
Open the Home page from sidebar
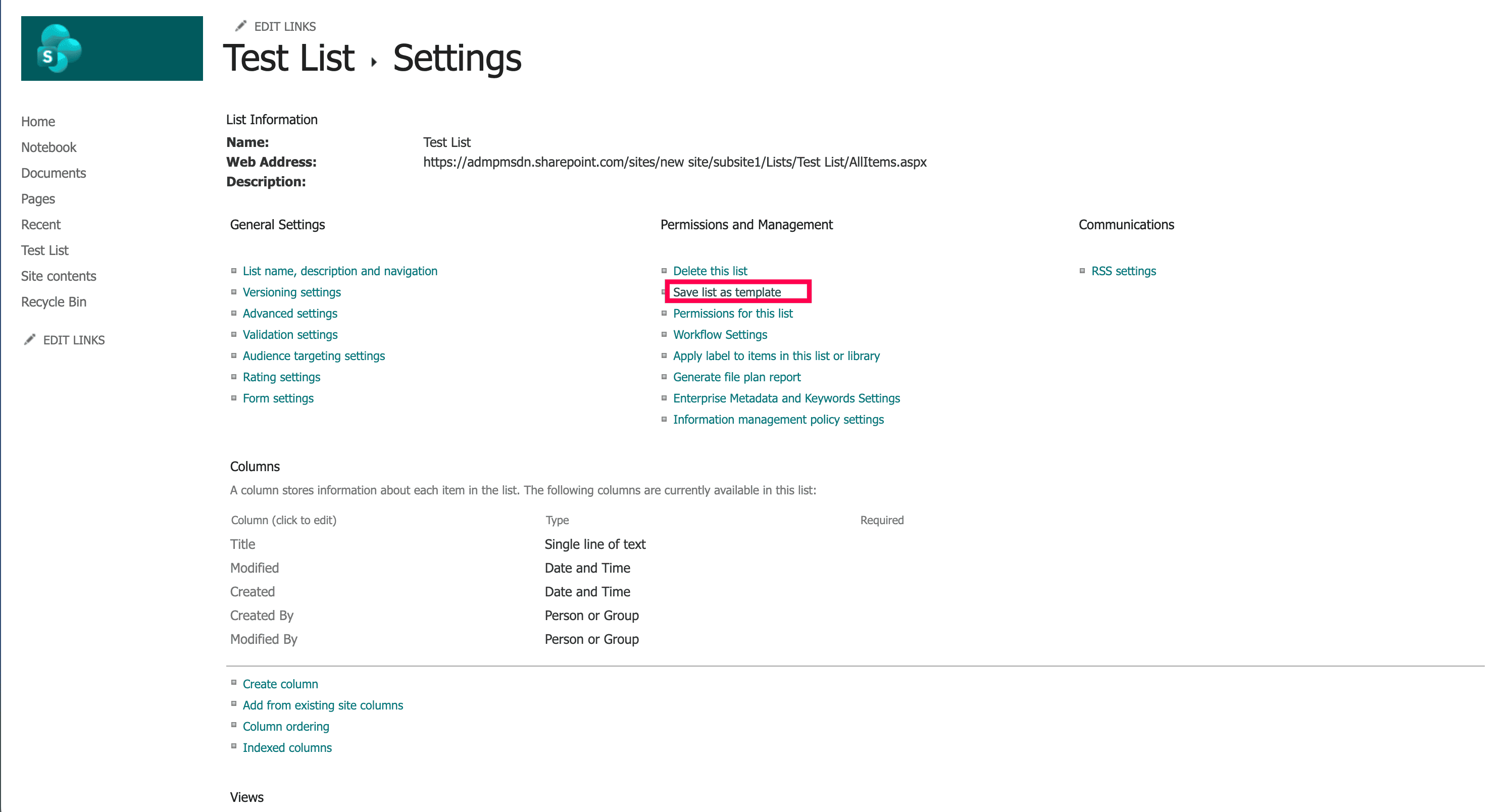click(x=37, y=121)
